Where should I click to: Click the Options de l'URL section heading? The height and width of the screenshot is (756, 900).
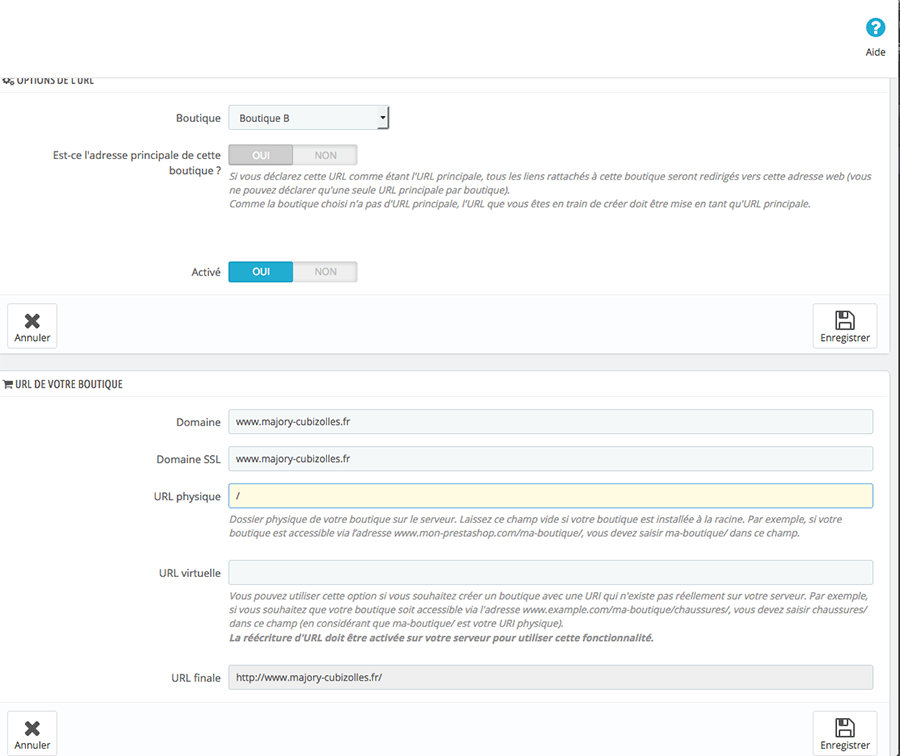pyautogui.click(x=55, y=80)
